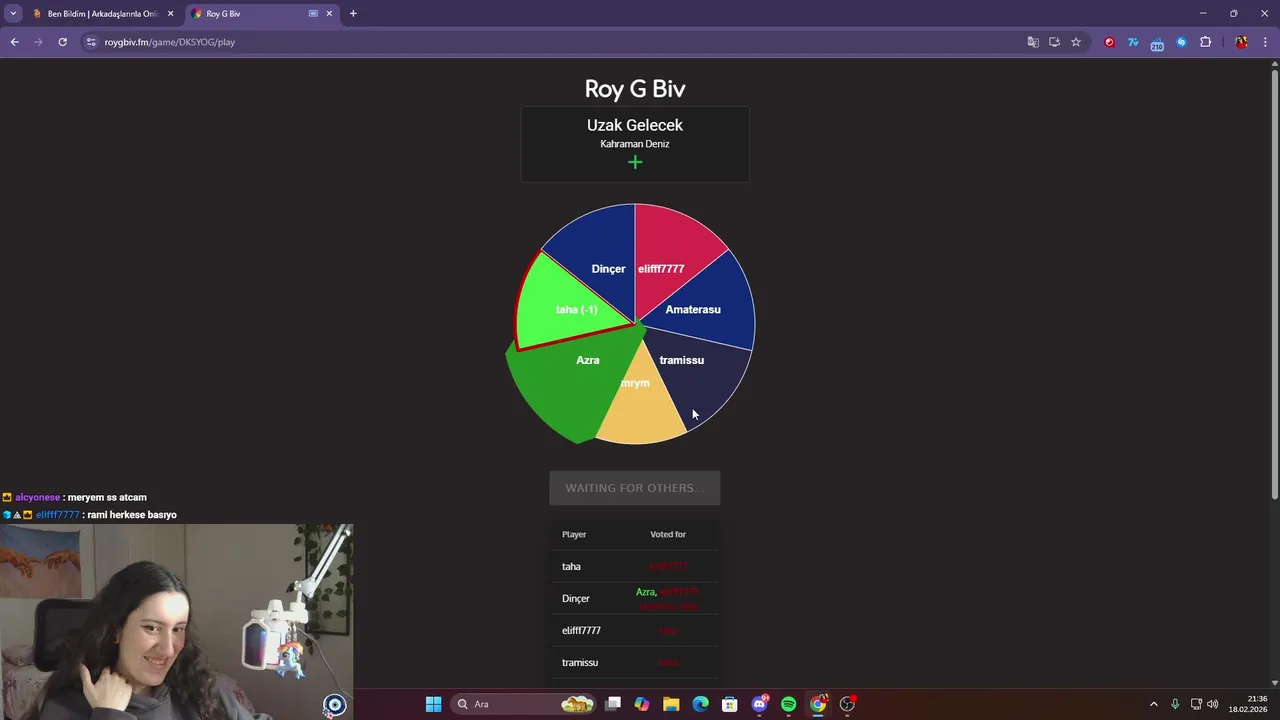Open the Windows Start menu
This screenshot has width=1280, height=720.
[433, 704]
